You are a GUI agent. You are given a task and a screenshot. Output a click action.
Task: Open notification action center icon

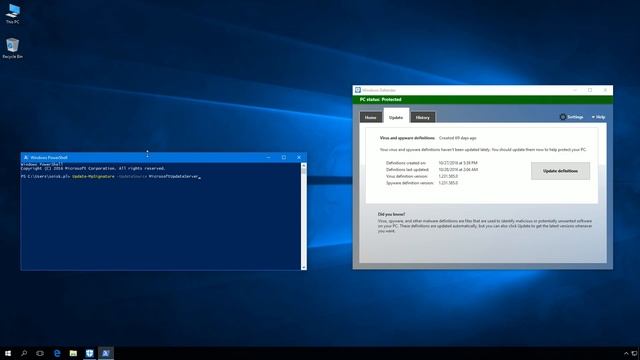[635, 353]
